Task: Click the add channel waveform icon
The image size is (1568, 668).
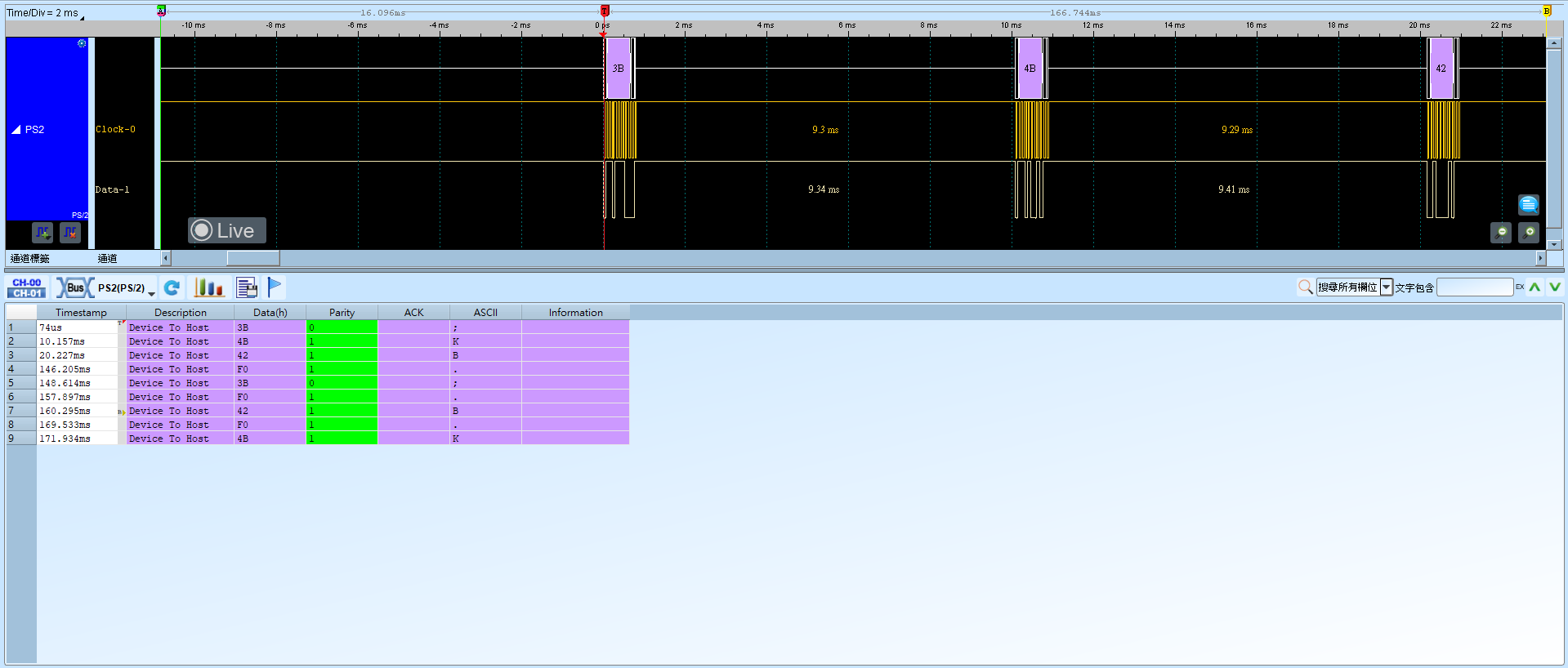Action: (42, 233)
